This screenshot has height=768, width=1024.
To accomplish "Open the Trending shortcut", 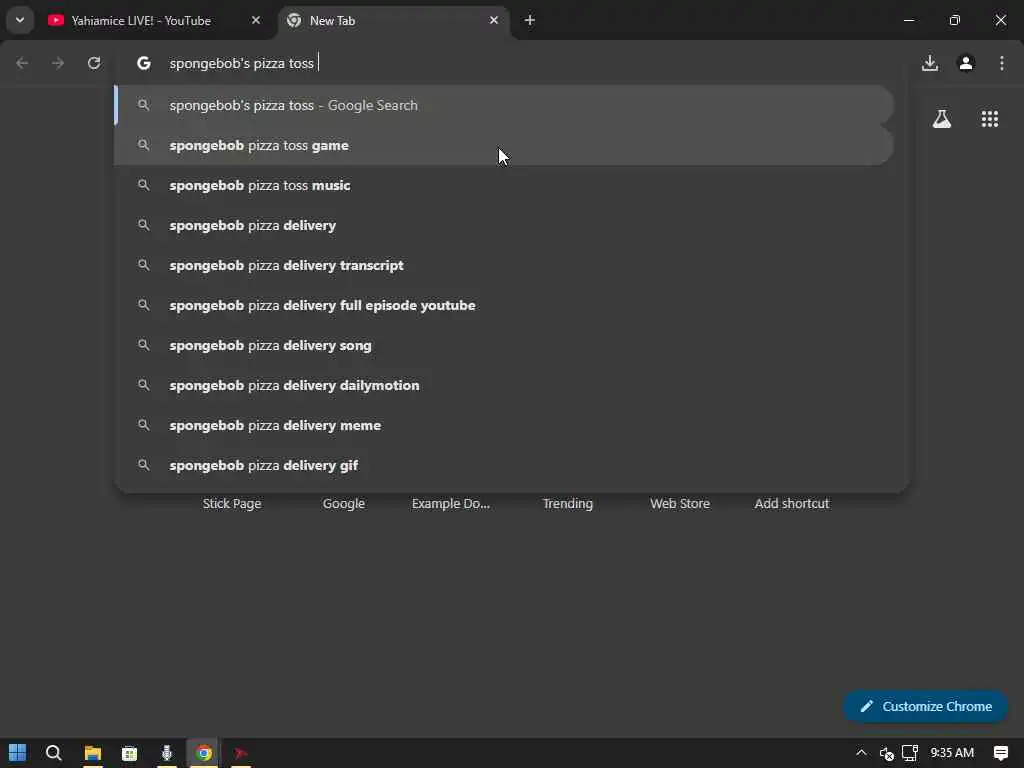I will point(568,504).
